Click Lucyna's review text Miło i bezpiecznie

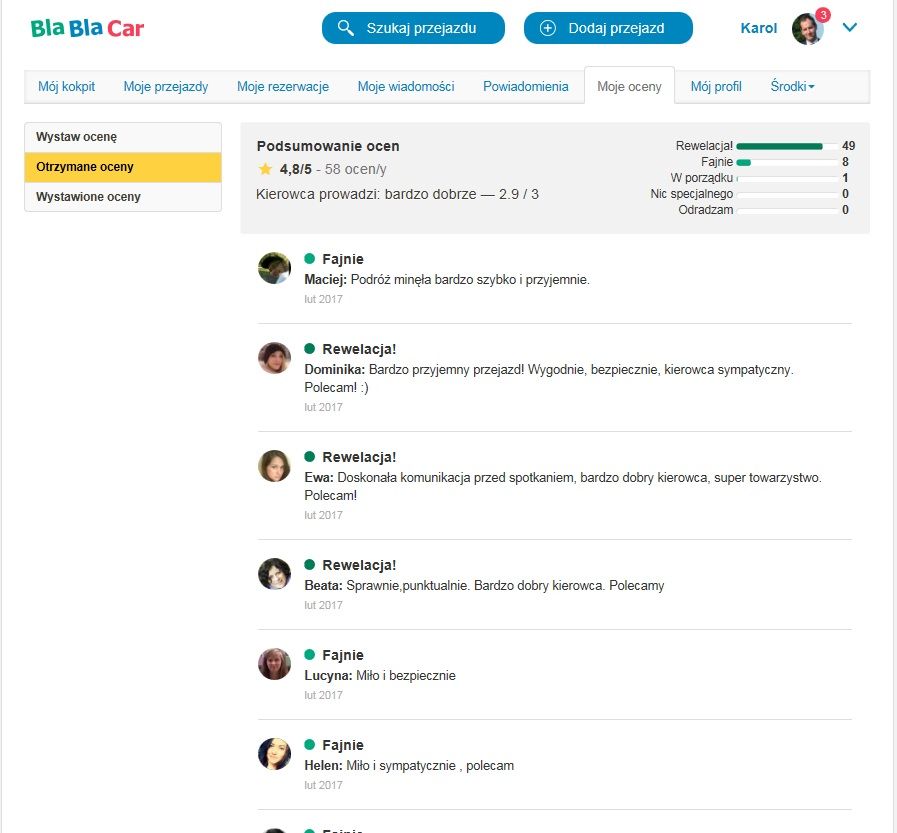coord(406,676)
